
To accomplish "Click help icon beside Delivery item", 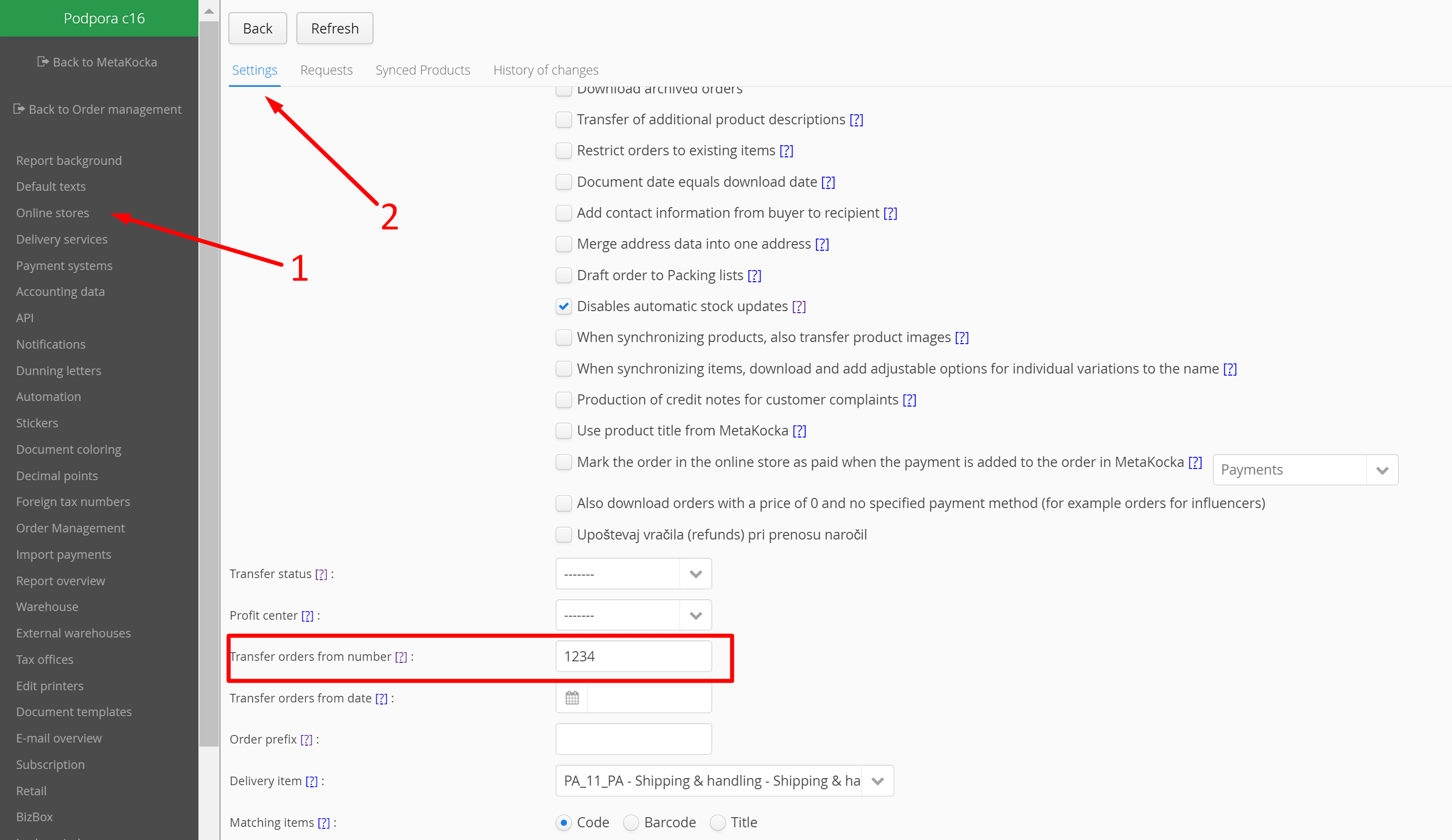I will click(x=311, y=781).
